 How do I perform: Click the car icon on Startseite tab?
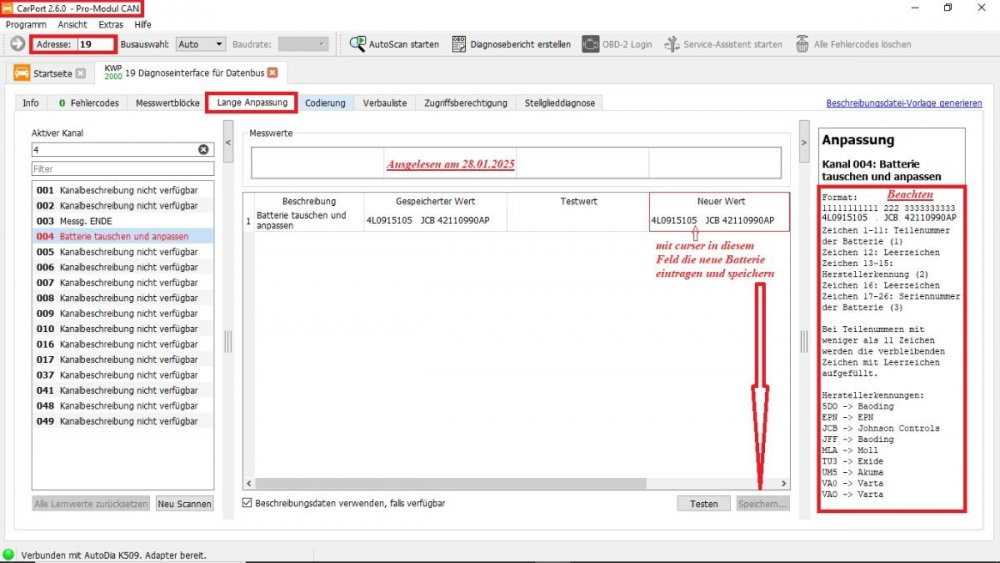(x=22, y=73)
